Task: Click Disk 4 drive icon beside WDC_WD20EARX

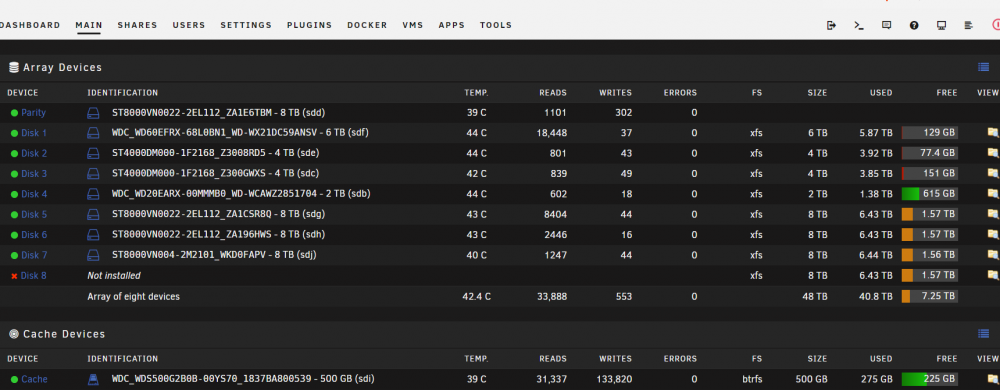Action: [x=93, y=194]
